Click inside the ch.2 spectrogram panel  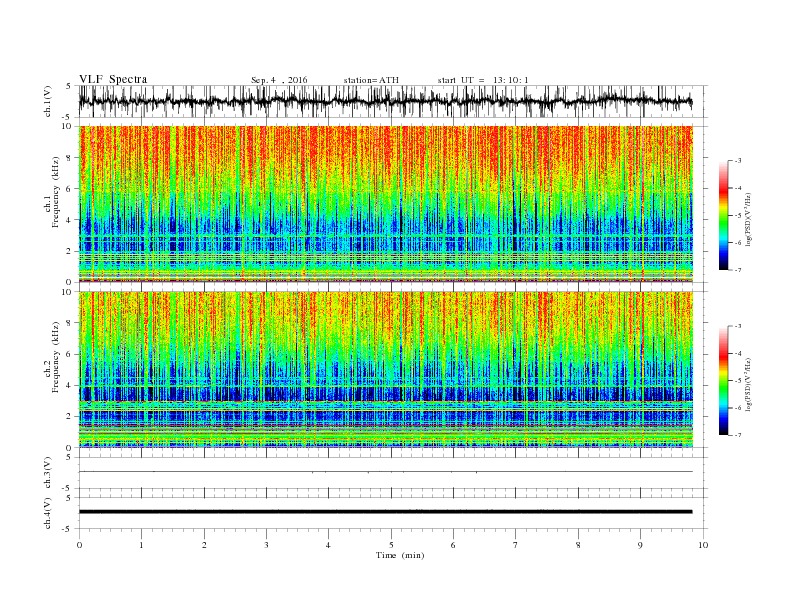[386, 369]
